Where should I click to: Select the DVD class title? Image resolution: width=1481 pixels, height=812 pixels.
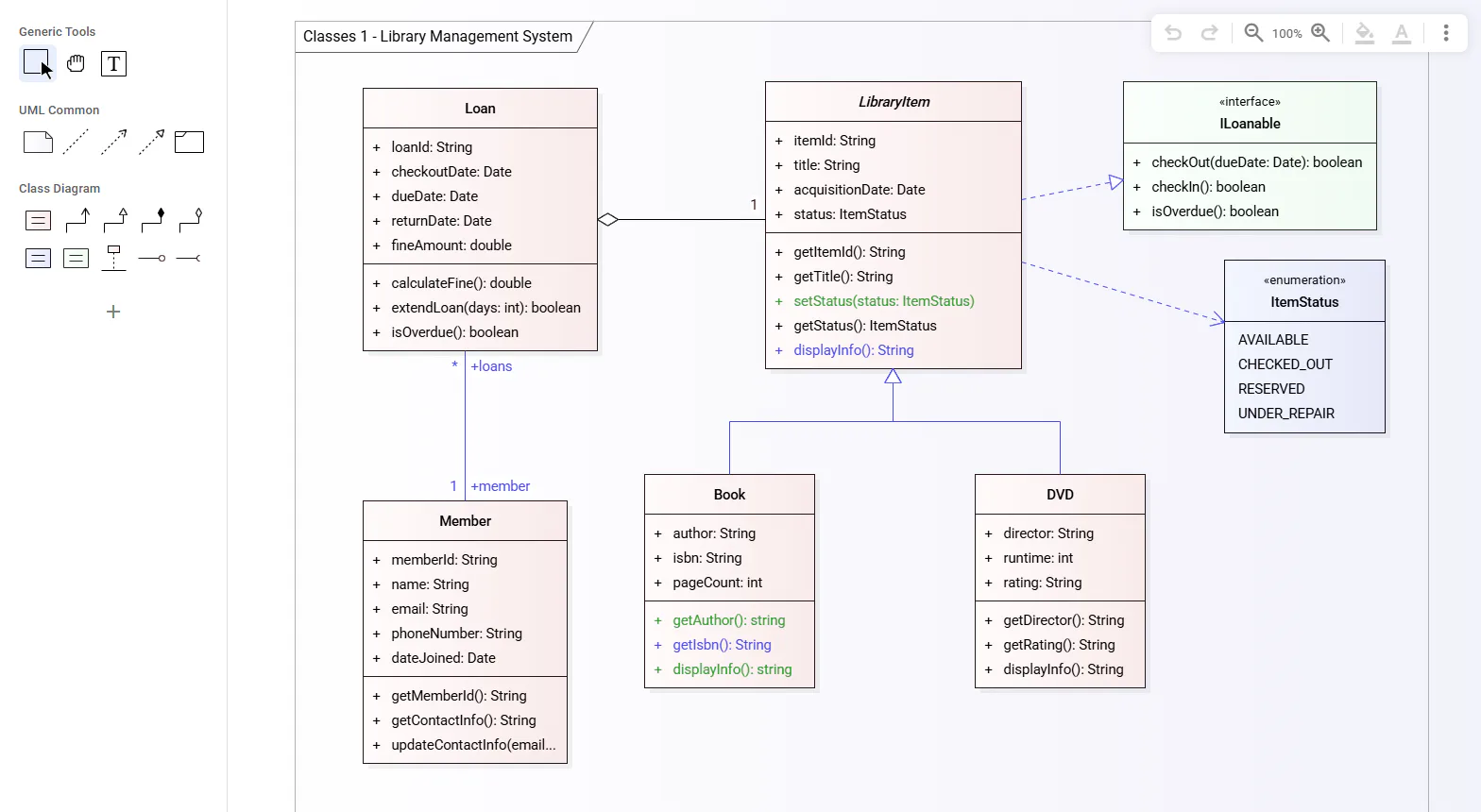tap(1060, 495)
